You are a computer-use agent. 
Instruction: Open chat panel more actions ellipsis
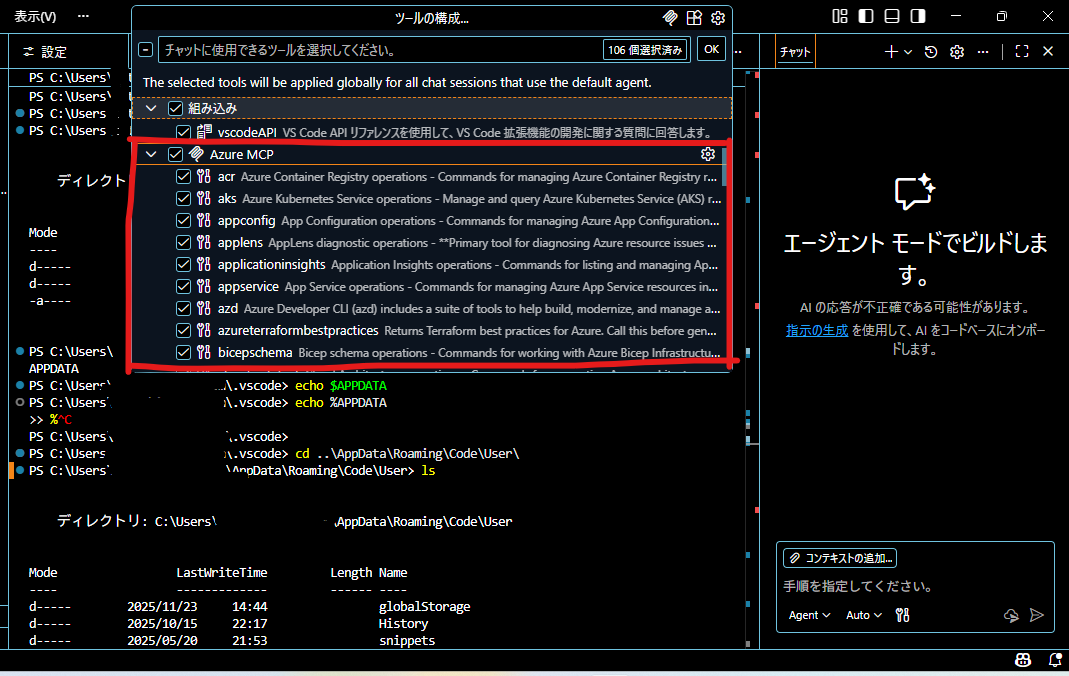click(983, 52)
